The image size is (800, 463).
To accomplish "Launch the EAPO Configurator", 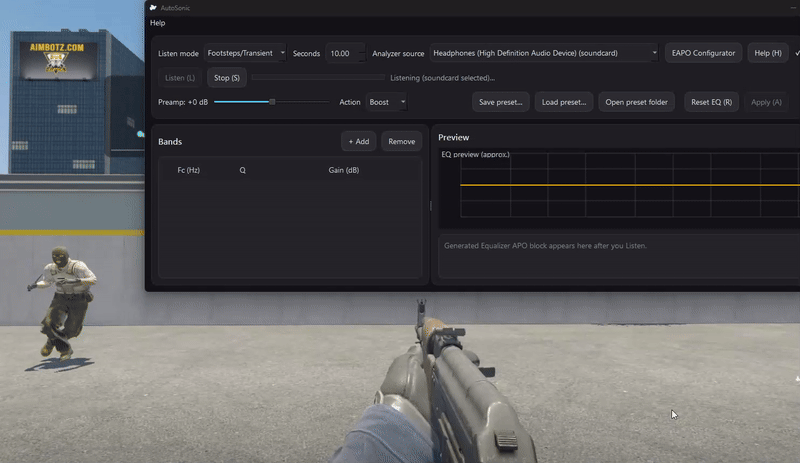I will 703,53.
